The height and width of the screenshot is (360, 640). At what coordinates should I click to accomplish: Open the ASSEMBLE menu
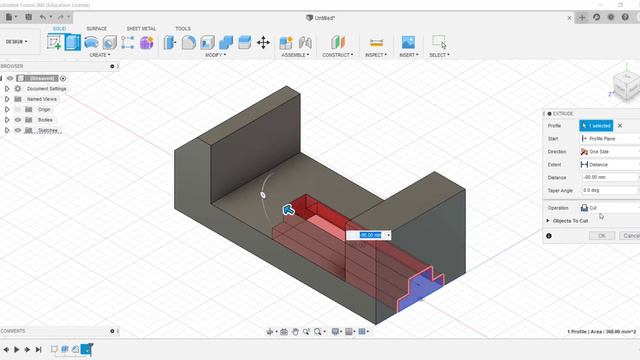click(x=295, y=55)
